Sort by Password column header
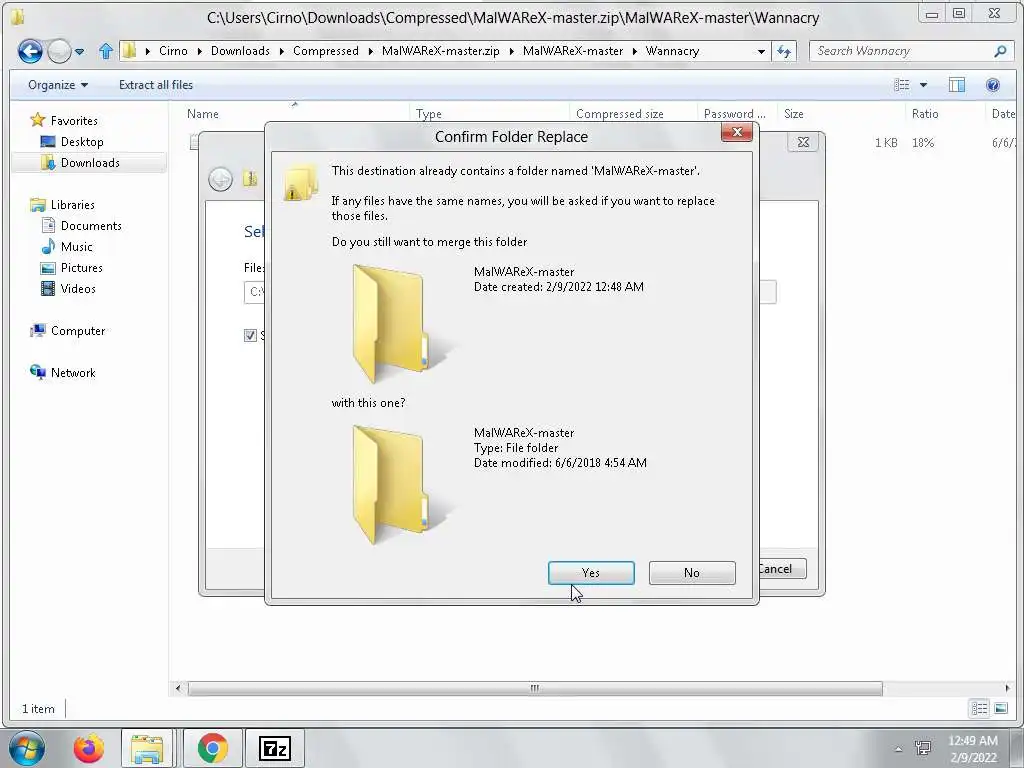 tap(734, 114)
